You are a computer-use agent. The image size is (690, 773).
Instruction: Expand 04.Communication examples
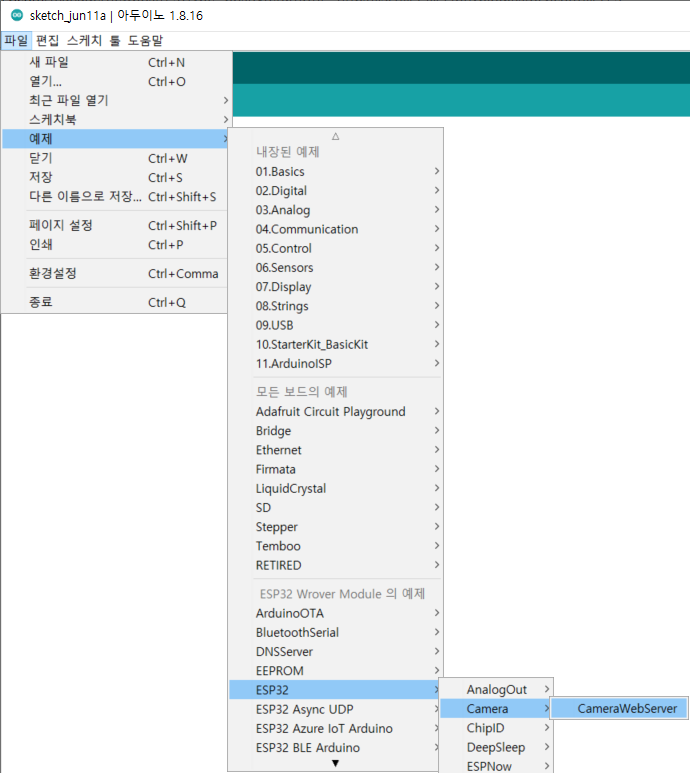point(336,229)
